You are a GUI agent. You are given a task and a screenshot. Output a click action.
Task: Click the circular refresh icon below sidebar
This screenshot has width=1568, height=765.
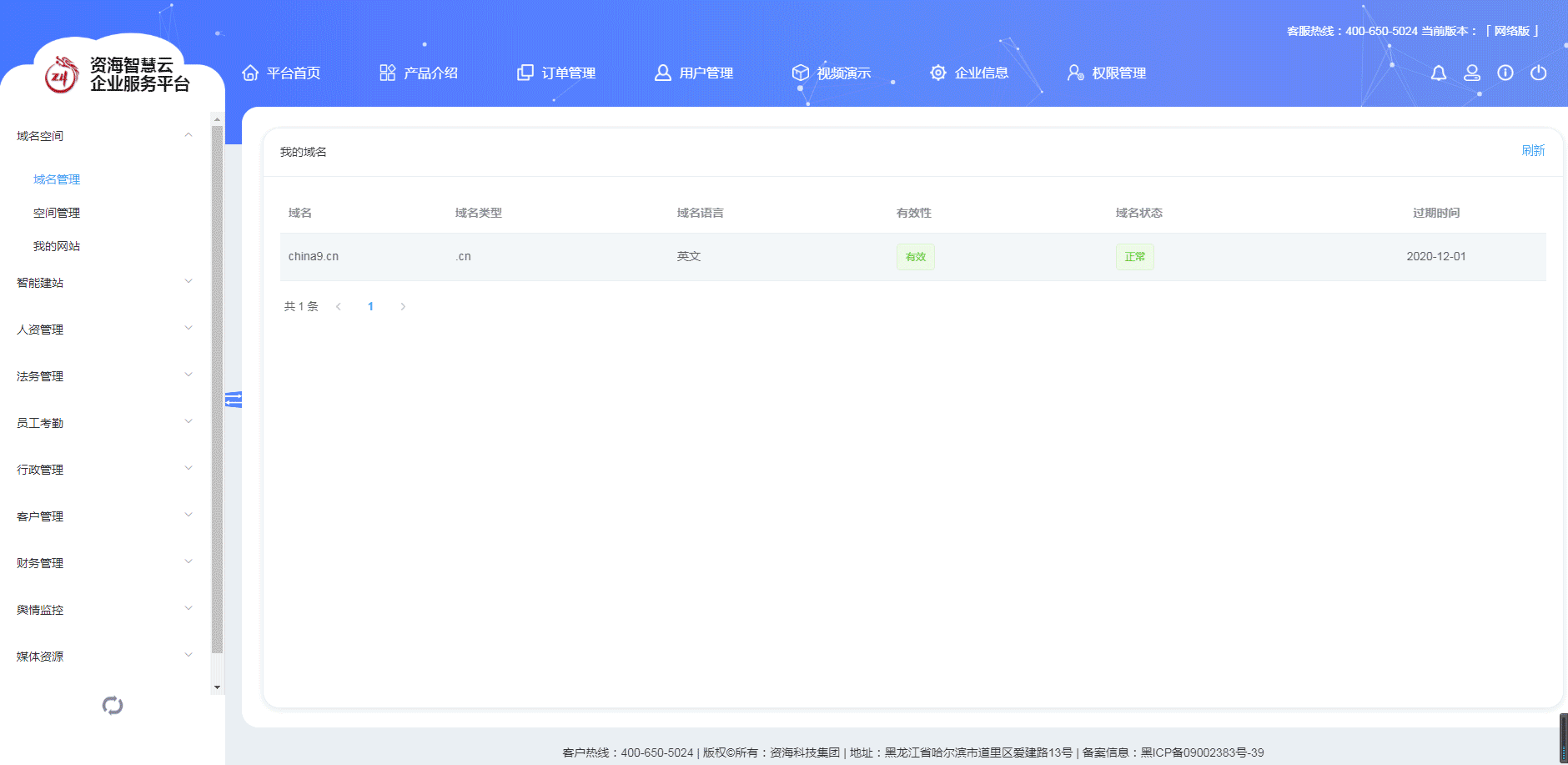coord(113,706)
